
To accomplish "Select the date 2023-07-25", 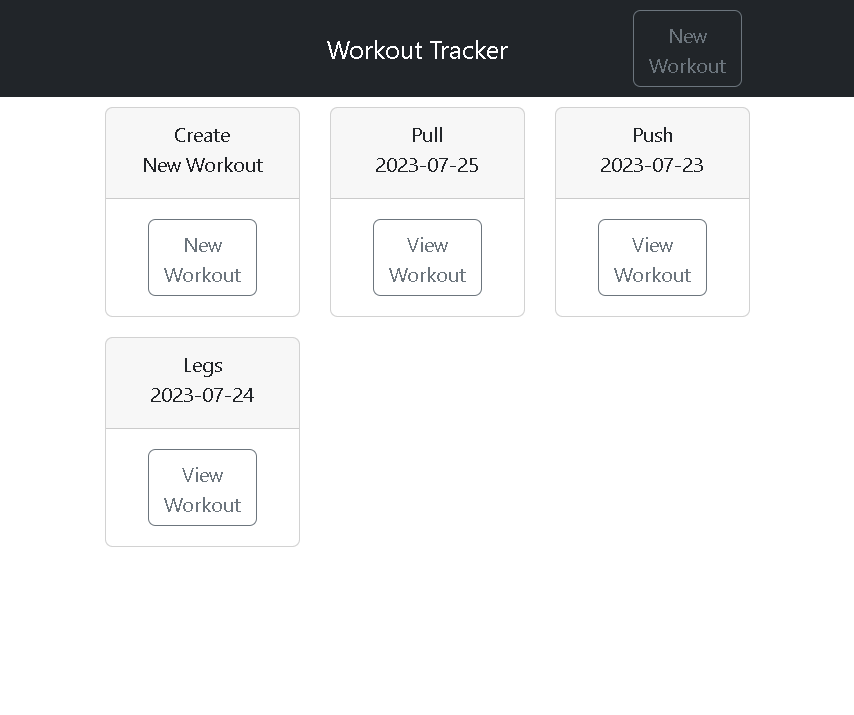I will click(427, 165).
